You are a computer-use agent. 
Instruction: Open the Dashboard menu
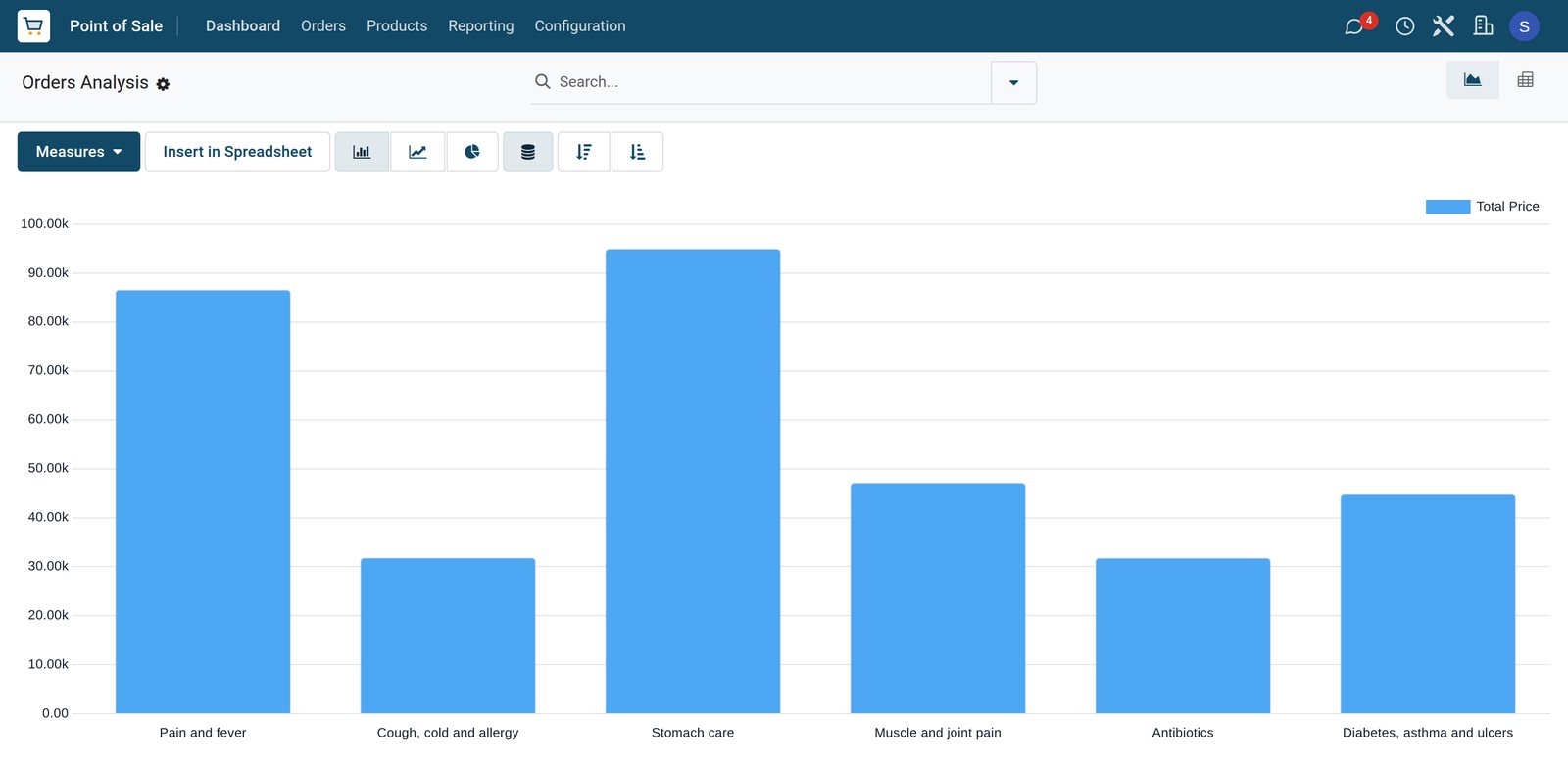[x=243, y=25]
